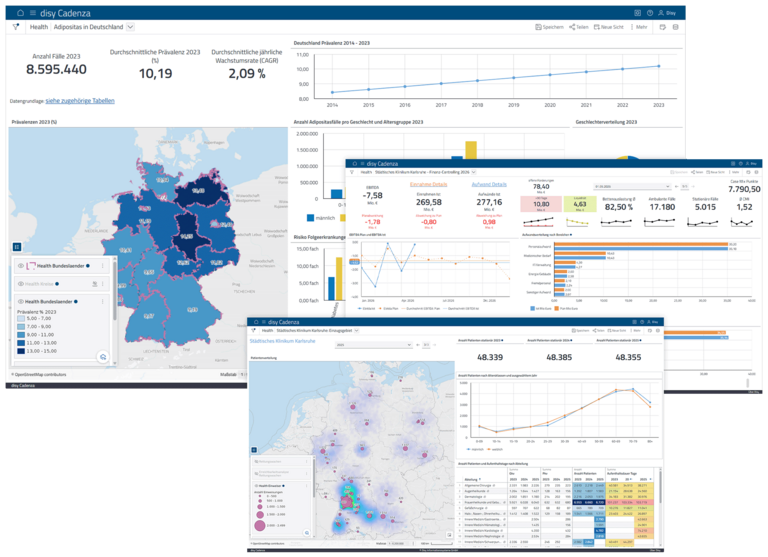Click next-year arrow in Einzugsgebiet window
The height and width of the screenshot is (557, 768).
[x=434, y=345]
